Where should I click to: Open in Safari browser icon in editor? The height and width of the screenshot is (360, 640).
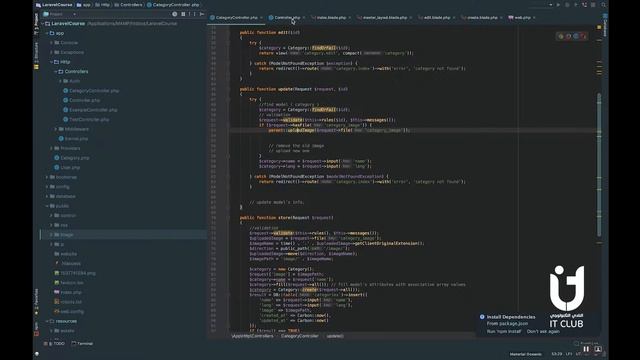click(x=576, y=36)
